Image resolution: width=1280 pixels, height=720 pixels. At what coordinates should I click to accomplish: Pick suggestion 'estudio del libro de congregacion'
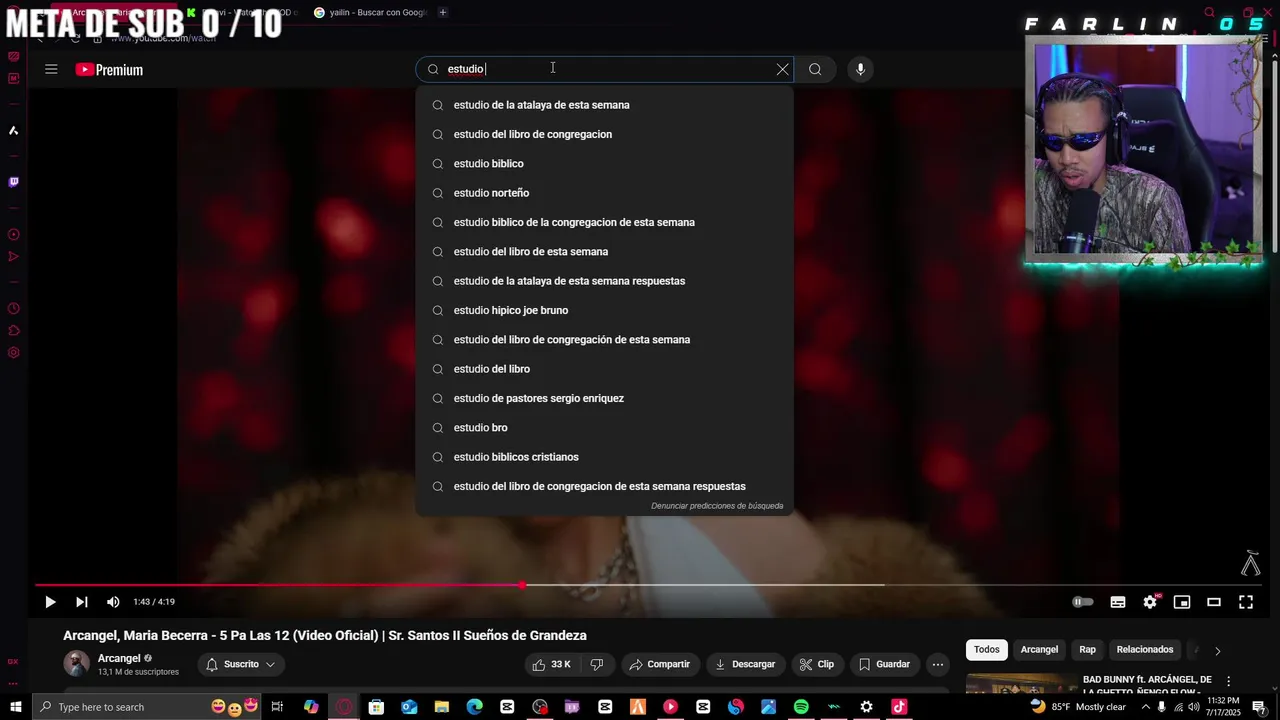[x=605, y=134]
